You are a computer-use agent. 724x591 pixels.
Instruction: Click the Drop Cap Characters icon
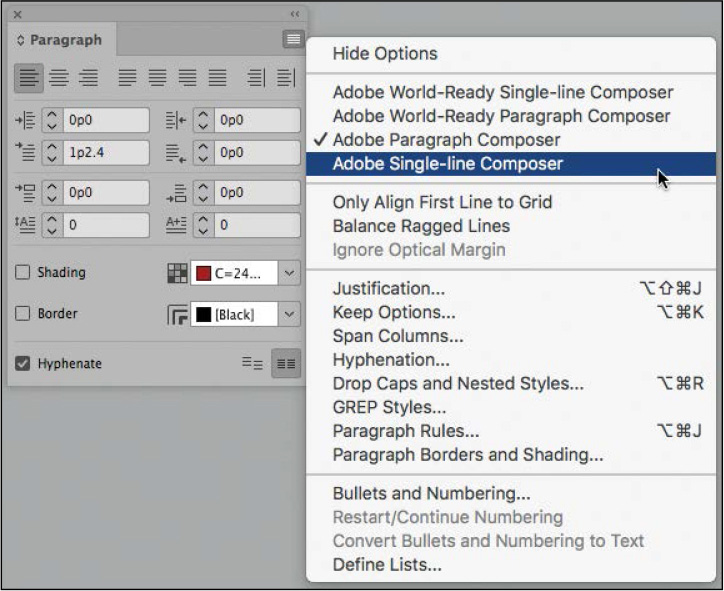coord(176,225)
